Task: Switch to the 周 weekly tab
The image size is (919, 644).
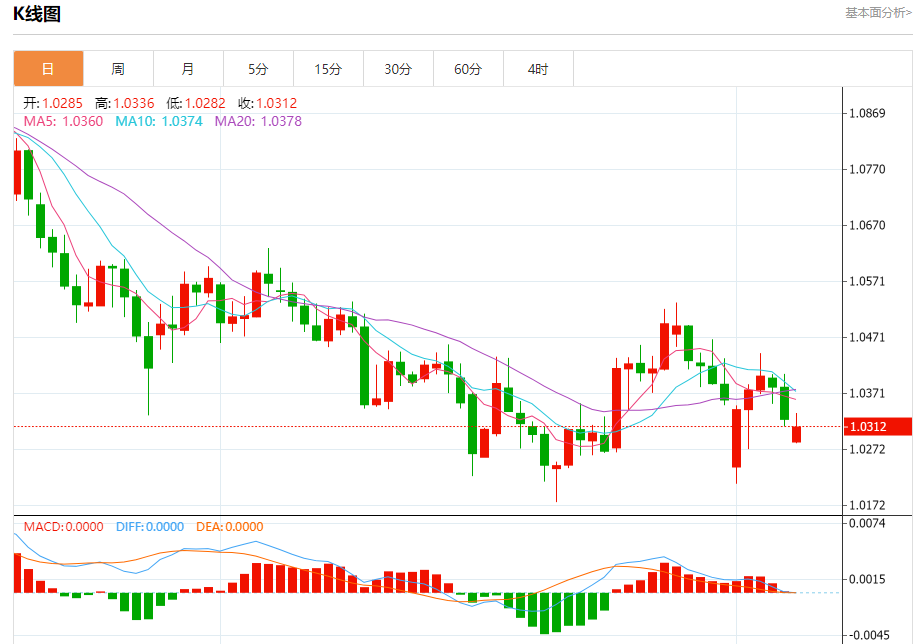Action: (x=118, y=69)
